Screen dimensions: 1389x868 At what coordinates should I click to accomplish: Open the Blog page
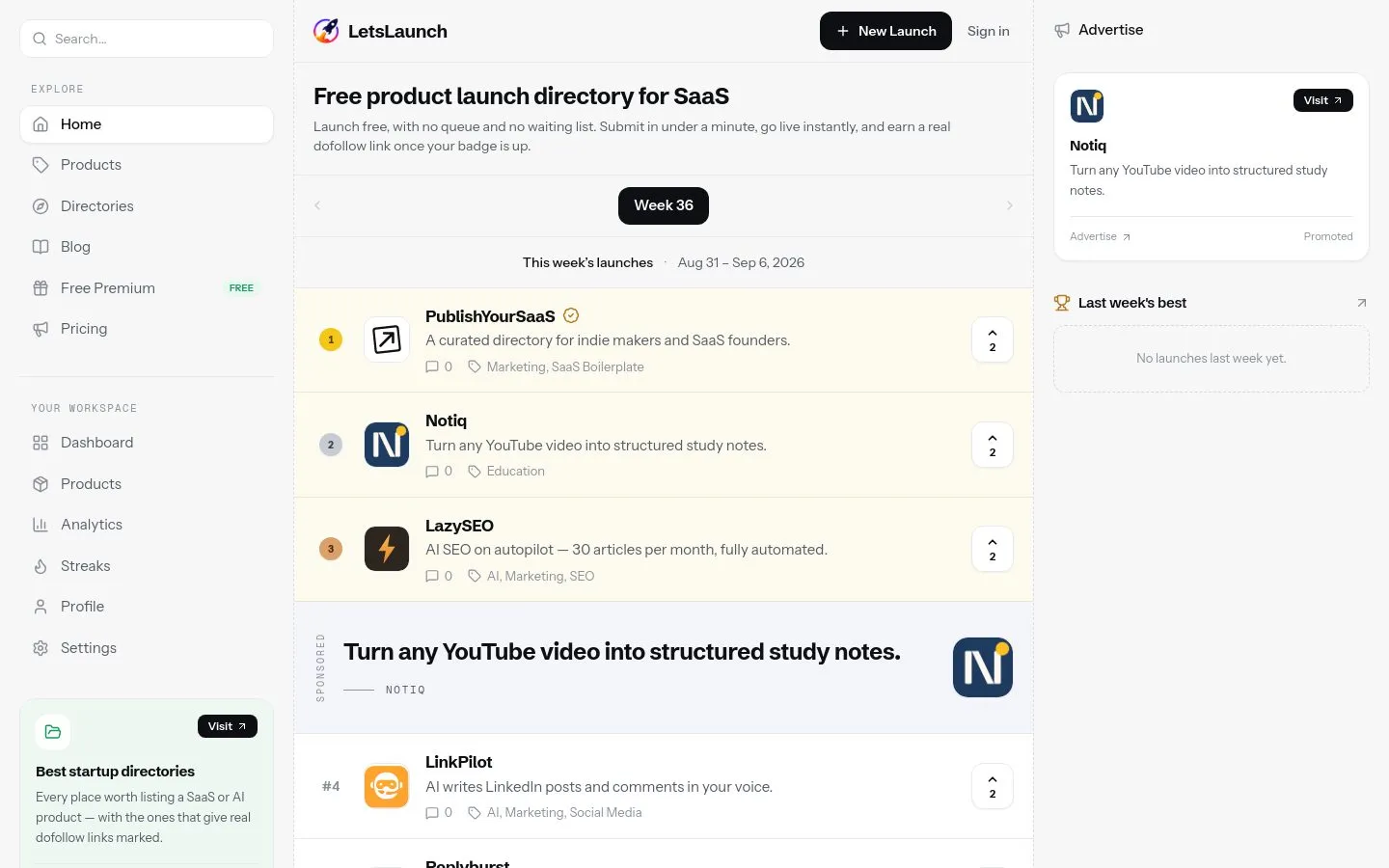point(147,247)
